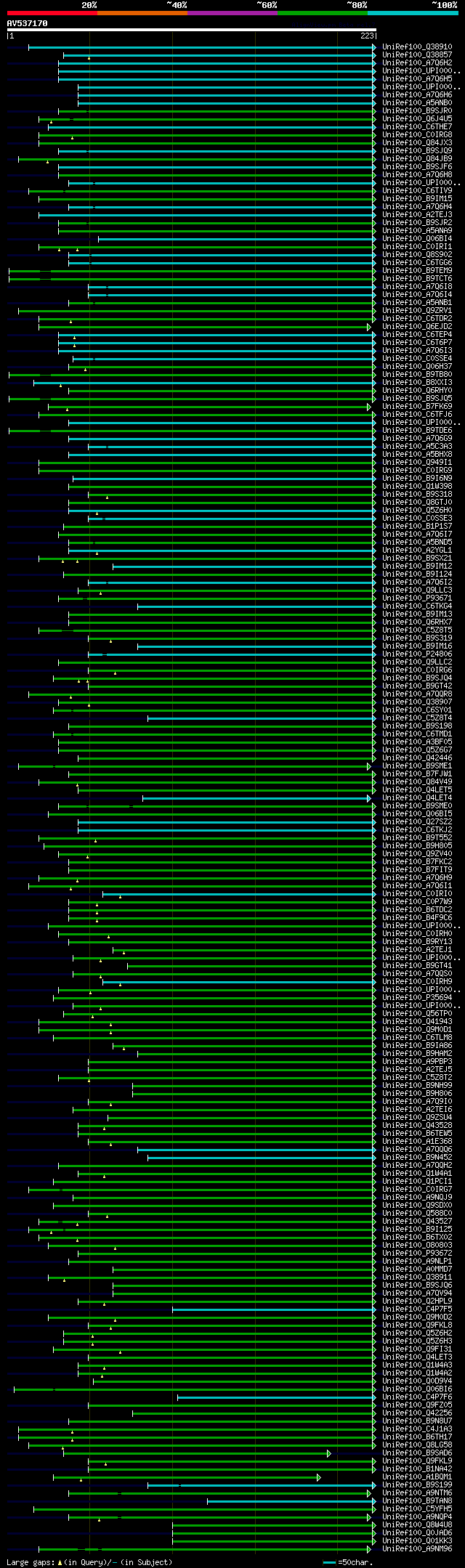Select the UniRef100_Q41943 label
465x1568 pixels.
click(x=417, y=1022)
